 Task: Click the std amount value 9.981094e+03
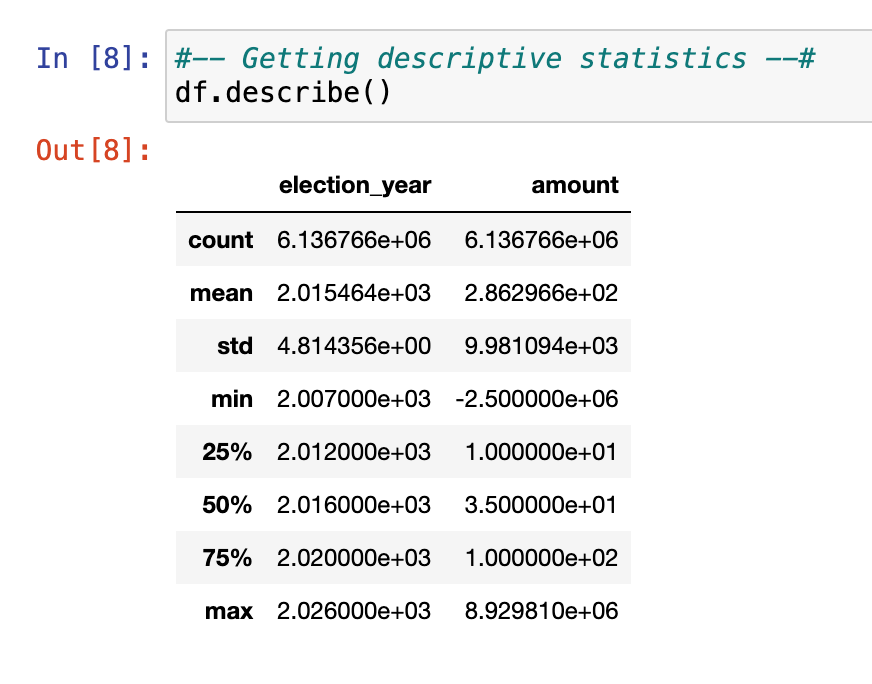click(x=541, y=346)
